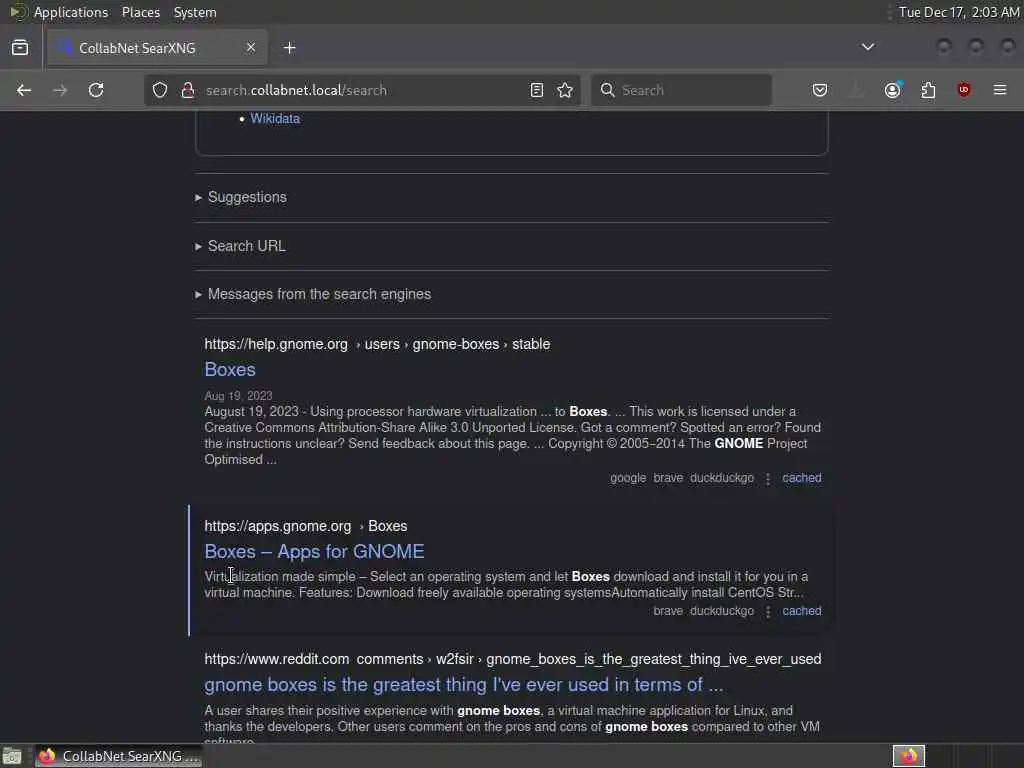Click the CollabNet SearXNG taskbar window button
Screen dimensions: 1024x768
(x=120, y=756)
